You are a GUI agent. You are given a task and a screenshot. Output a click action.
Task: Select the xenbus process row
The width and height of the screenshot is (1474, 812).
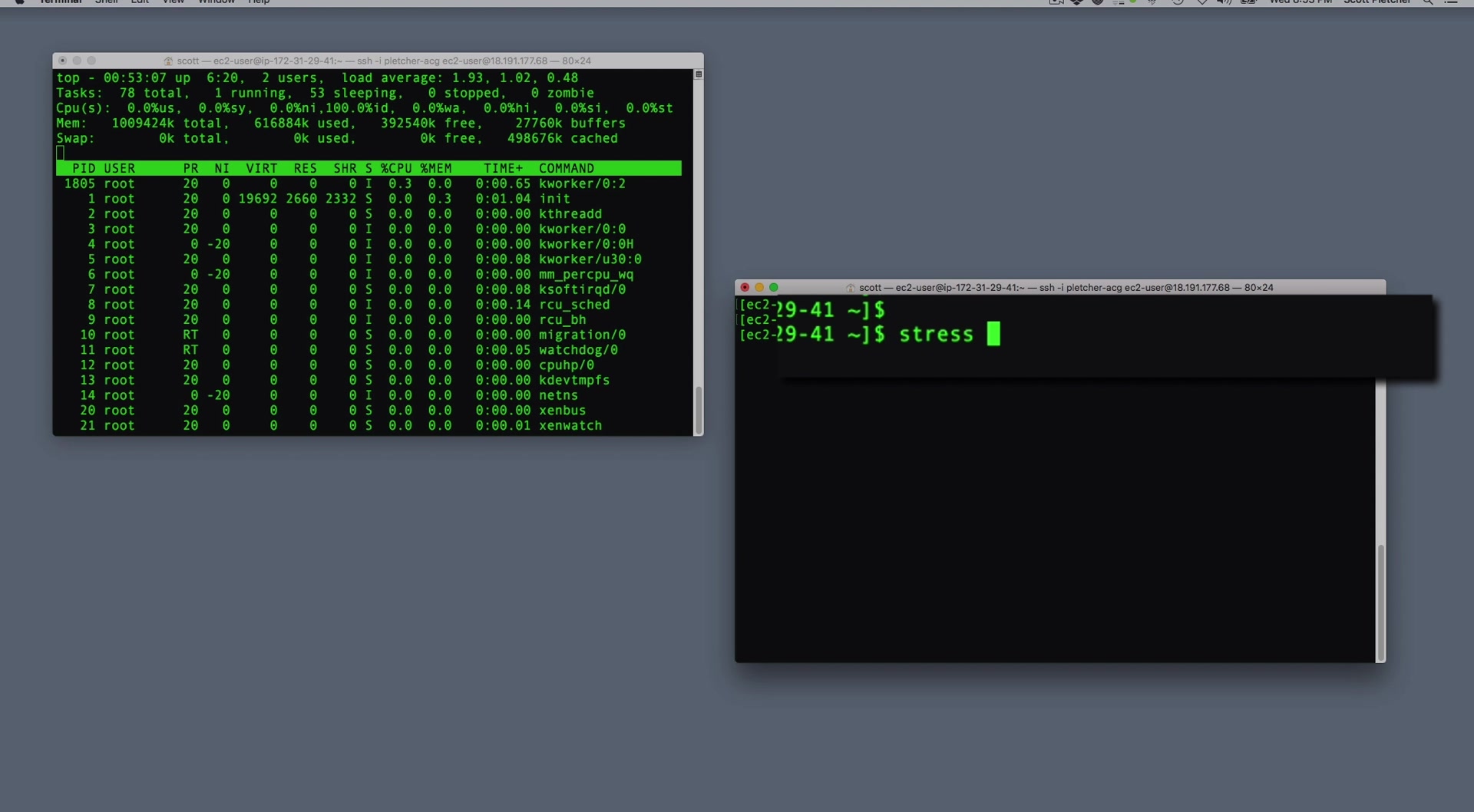click(x=368, y=410)
